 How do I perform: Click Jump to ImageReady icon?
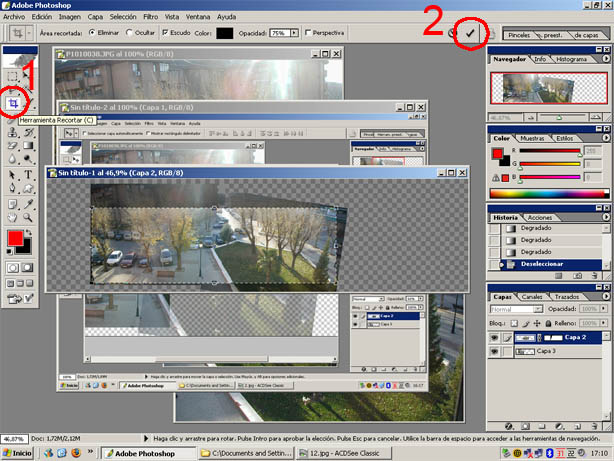click(20, 299)
